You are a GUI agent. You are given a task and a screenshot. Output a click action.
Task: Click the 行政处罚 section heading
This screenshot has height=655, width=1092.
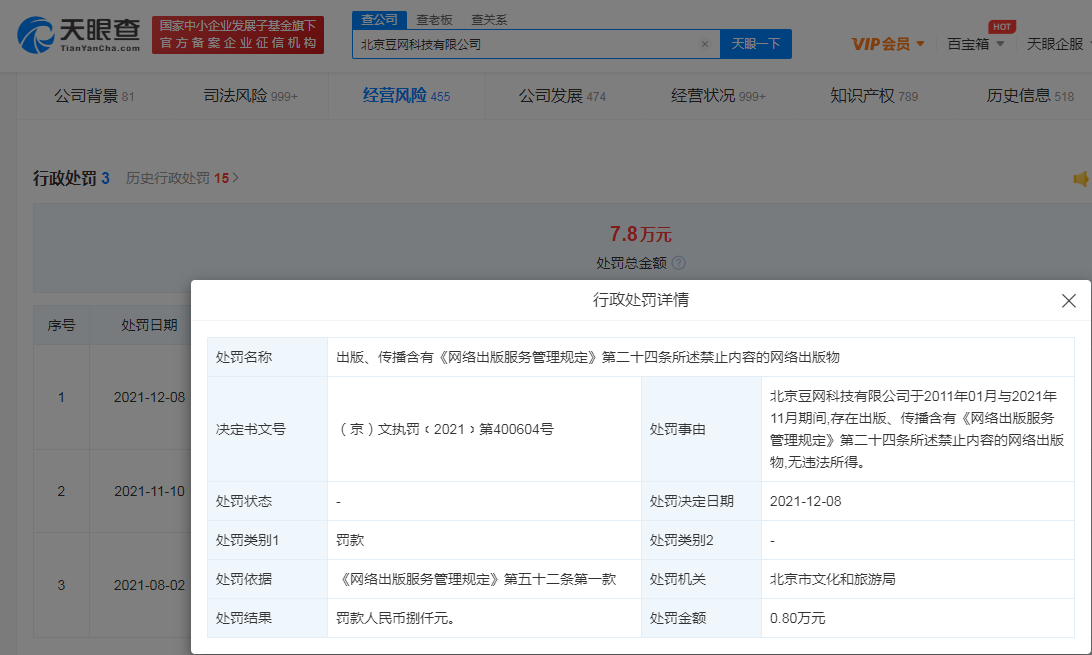[64, 178]
